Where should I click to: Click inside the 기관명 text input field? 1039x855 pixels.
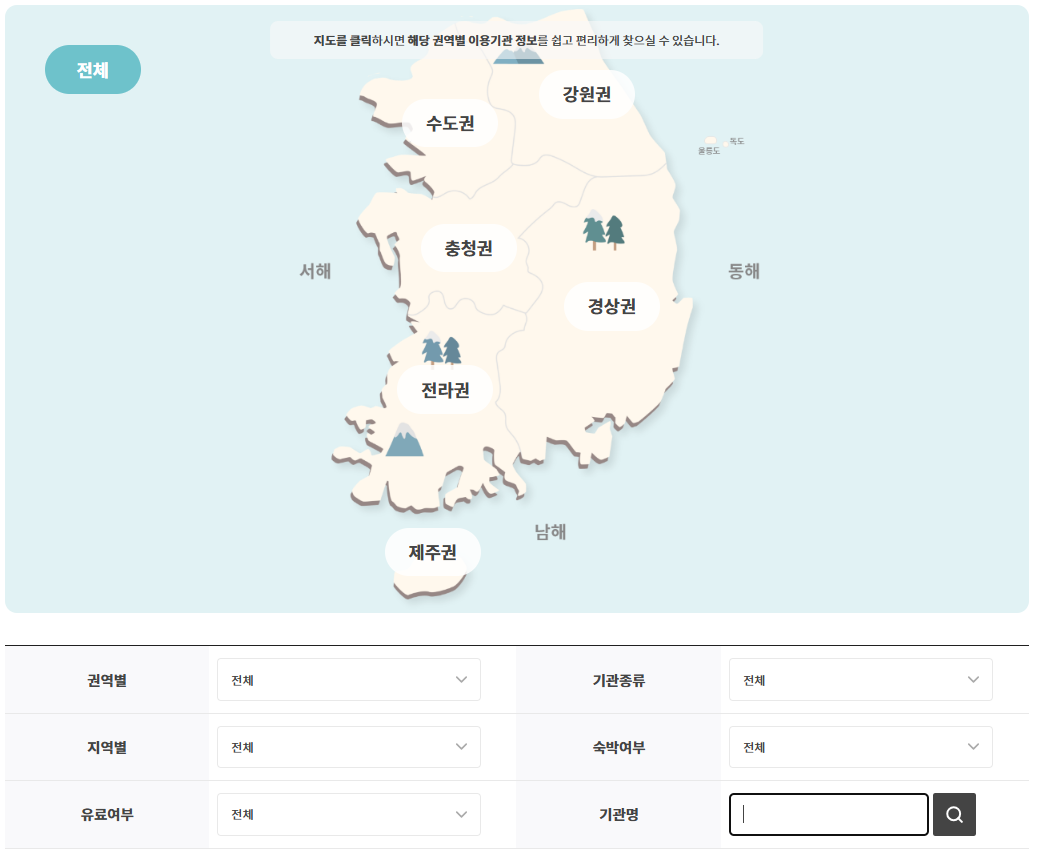pyautogui.click(x=828, y=814)
